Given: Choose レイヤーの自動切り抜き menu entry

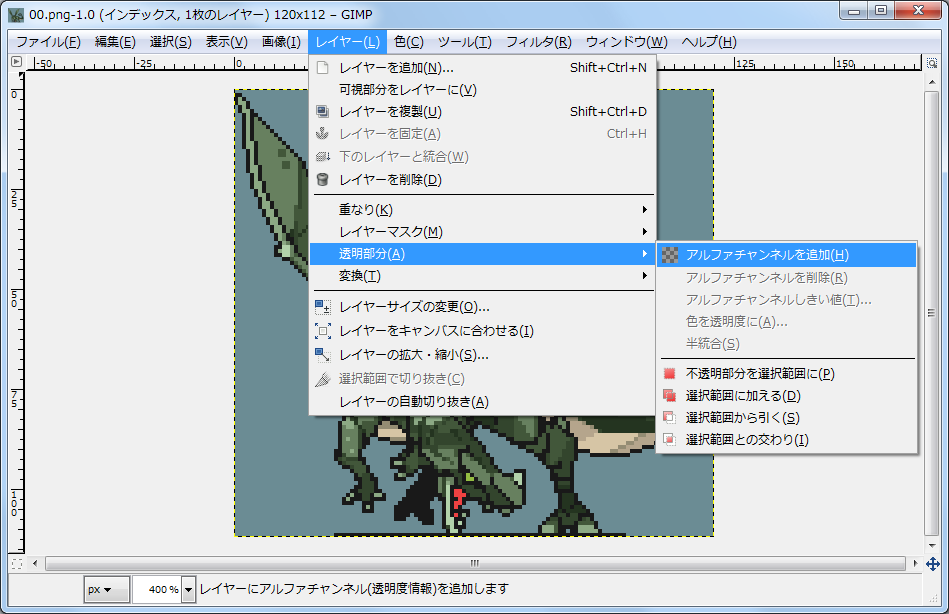Looking at the screenshot, I should tap(413, 402).
